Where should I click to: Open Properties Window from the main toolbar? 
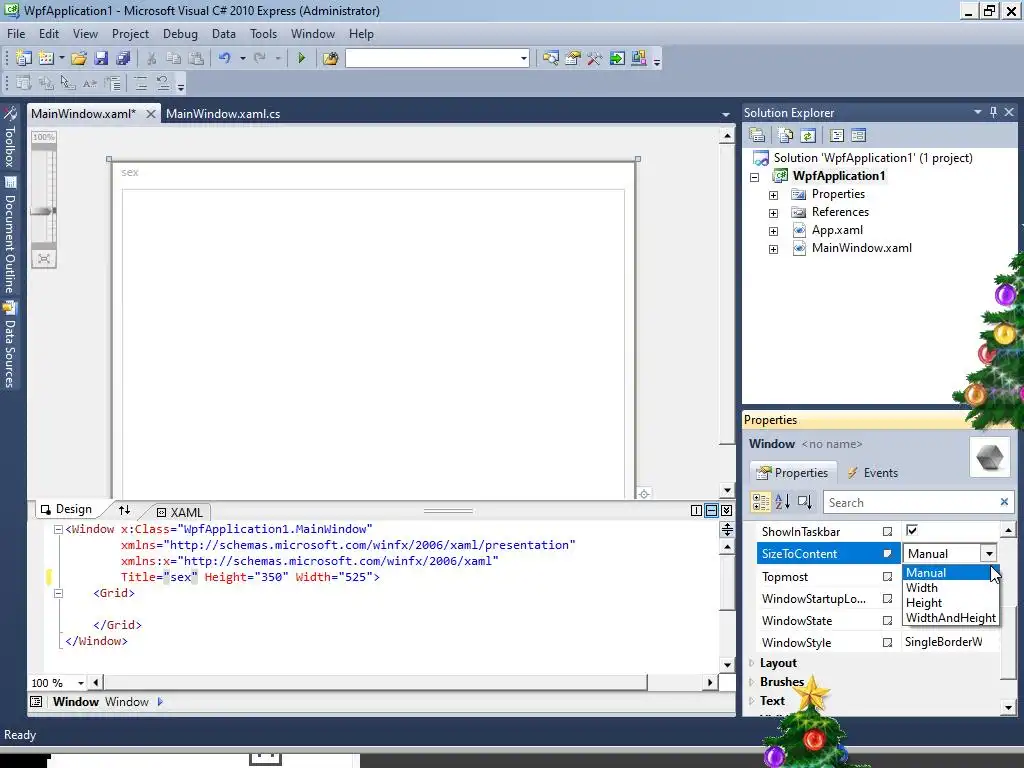pos(573,59)
